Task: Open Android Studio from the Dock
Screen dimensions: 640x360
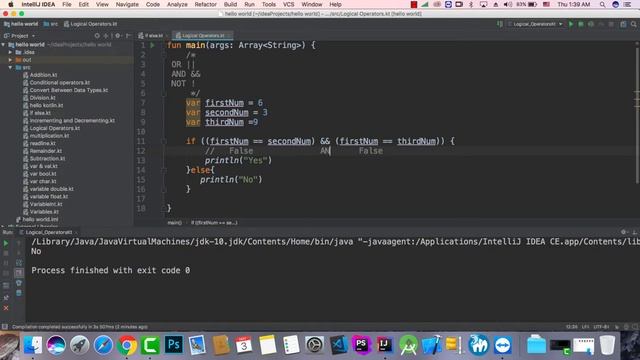Action: tap(408, 345)
